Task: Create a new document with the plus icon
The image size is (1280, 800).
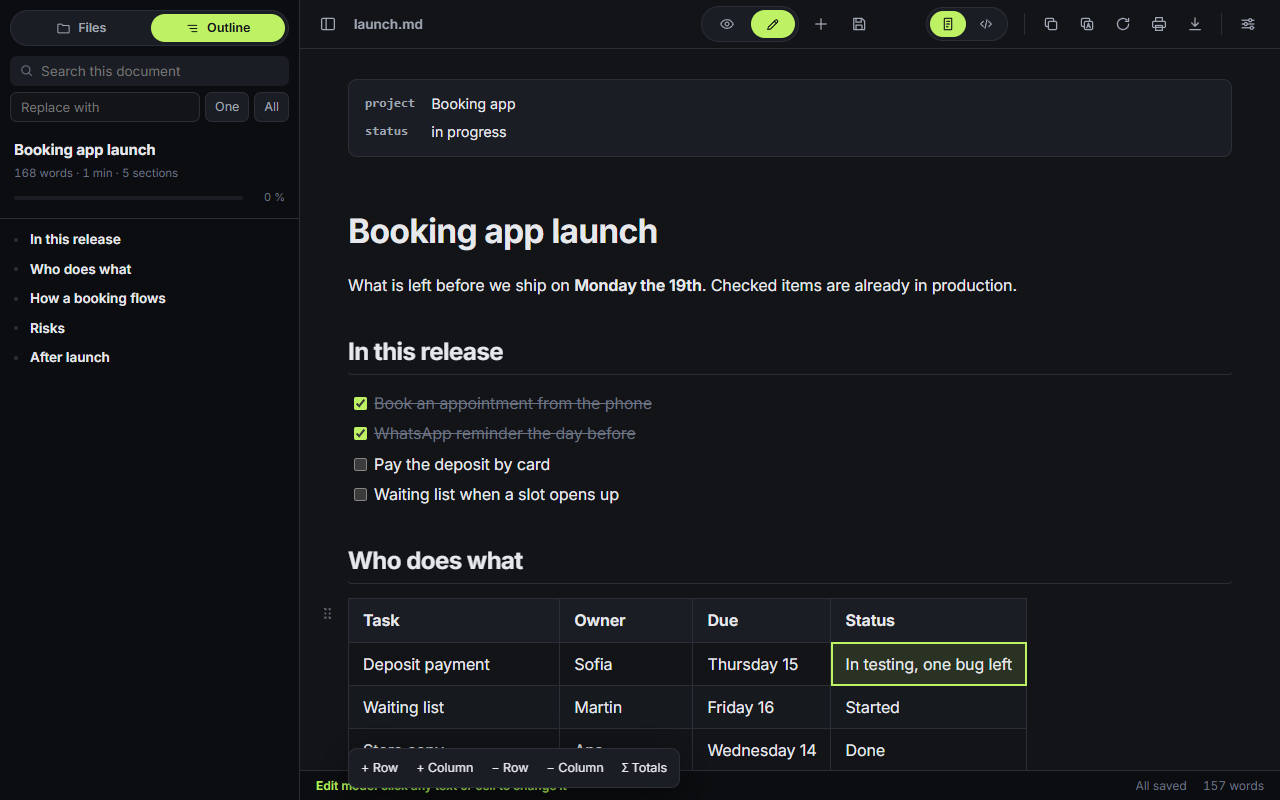Action: pos(821,24)
